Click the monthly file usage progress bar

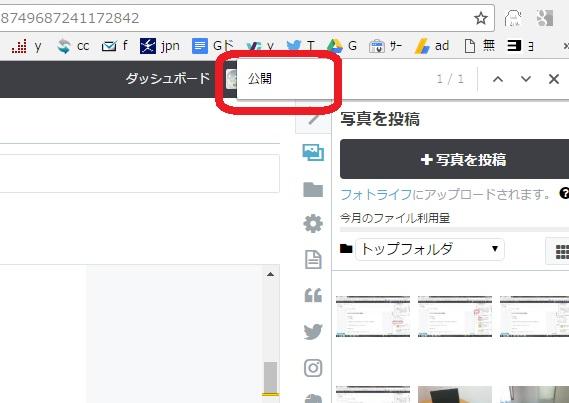[x=454, y=229]
